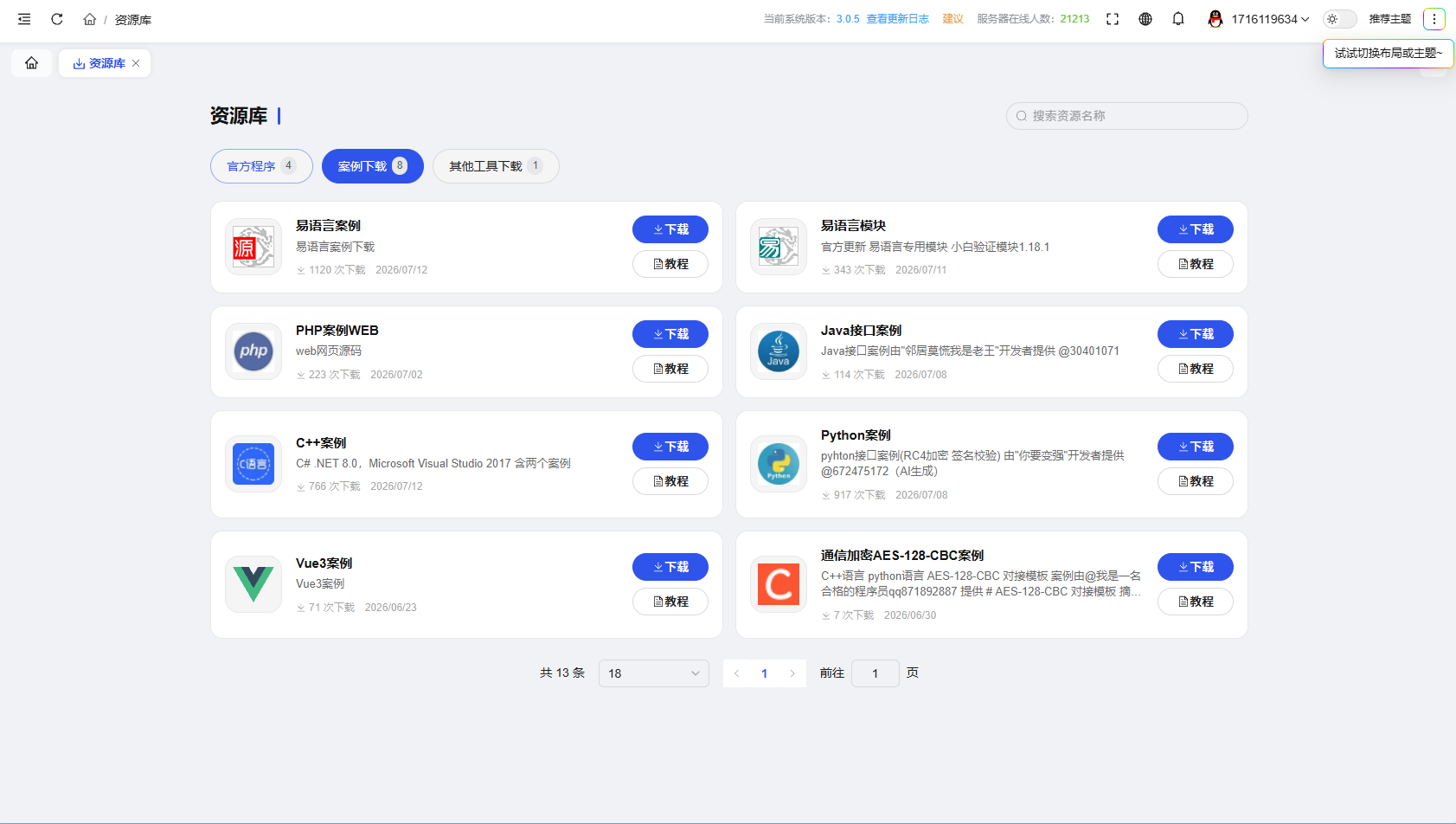Click the 建议 link
Screen dimensions: 1456x824
coord(953,19)
